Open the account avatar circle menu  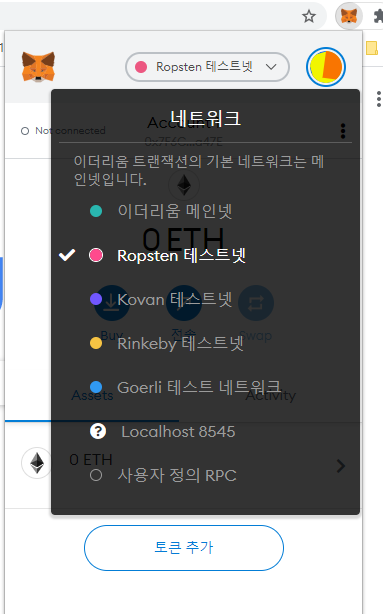coord(326,67)
